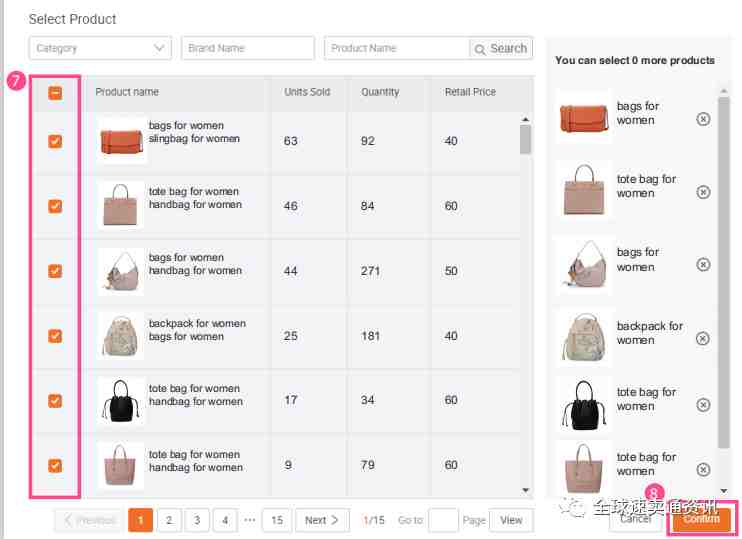Jump to page 15
Image resolution: width=742 pixels, height=539 pixels.
tap(277, 520)
